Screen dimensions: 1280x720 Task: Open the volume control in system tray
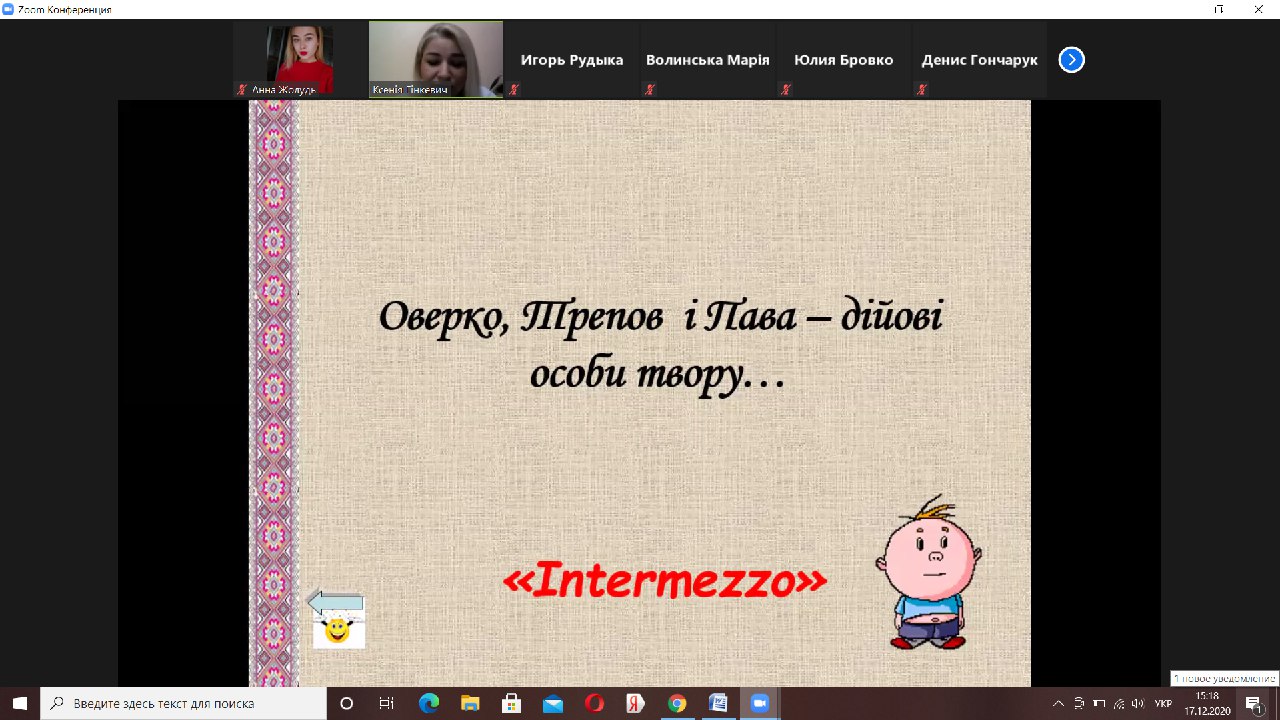[1137, 703]
